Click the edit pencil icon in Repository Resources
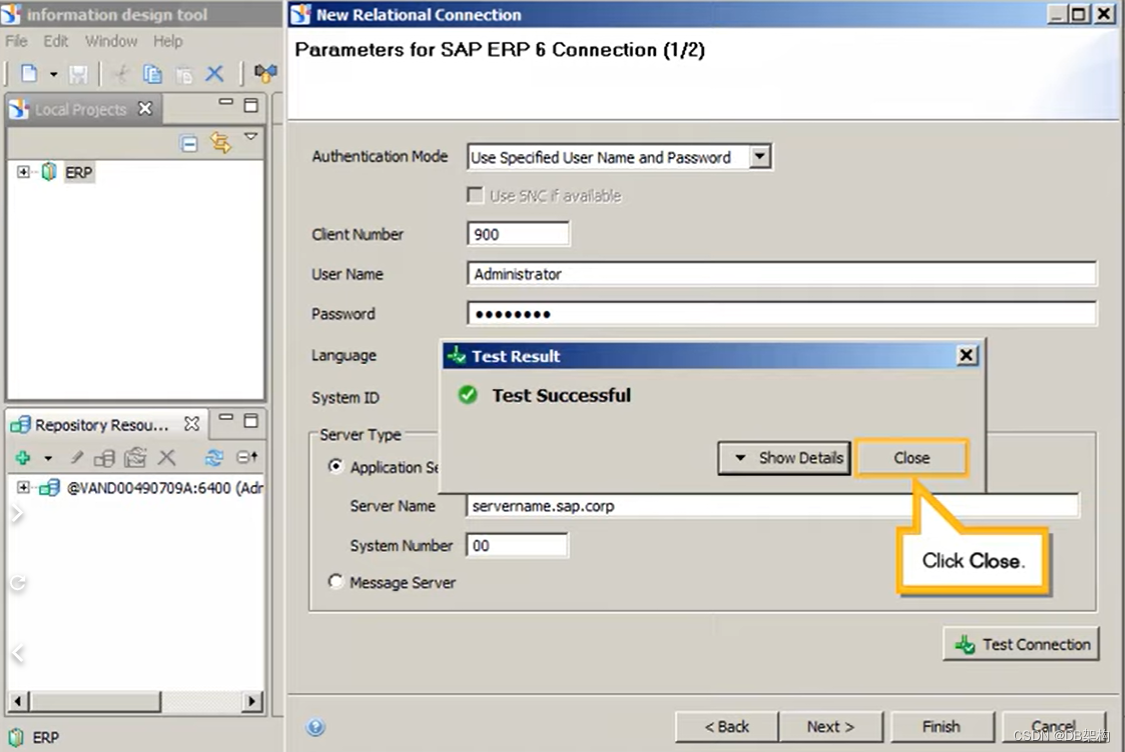 78,457
